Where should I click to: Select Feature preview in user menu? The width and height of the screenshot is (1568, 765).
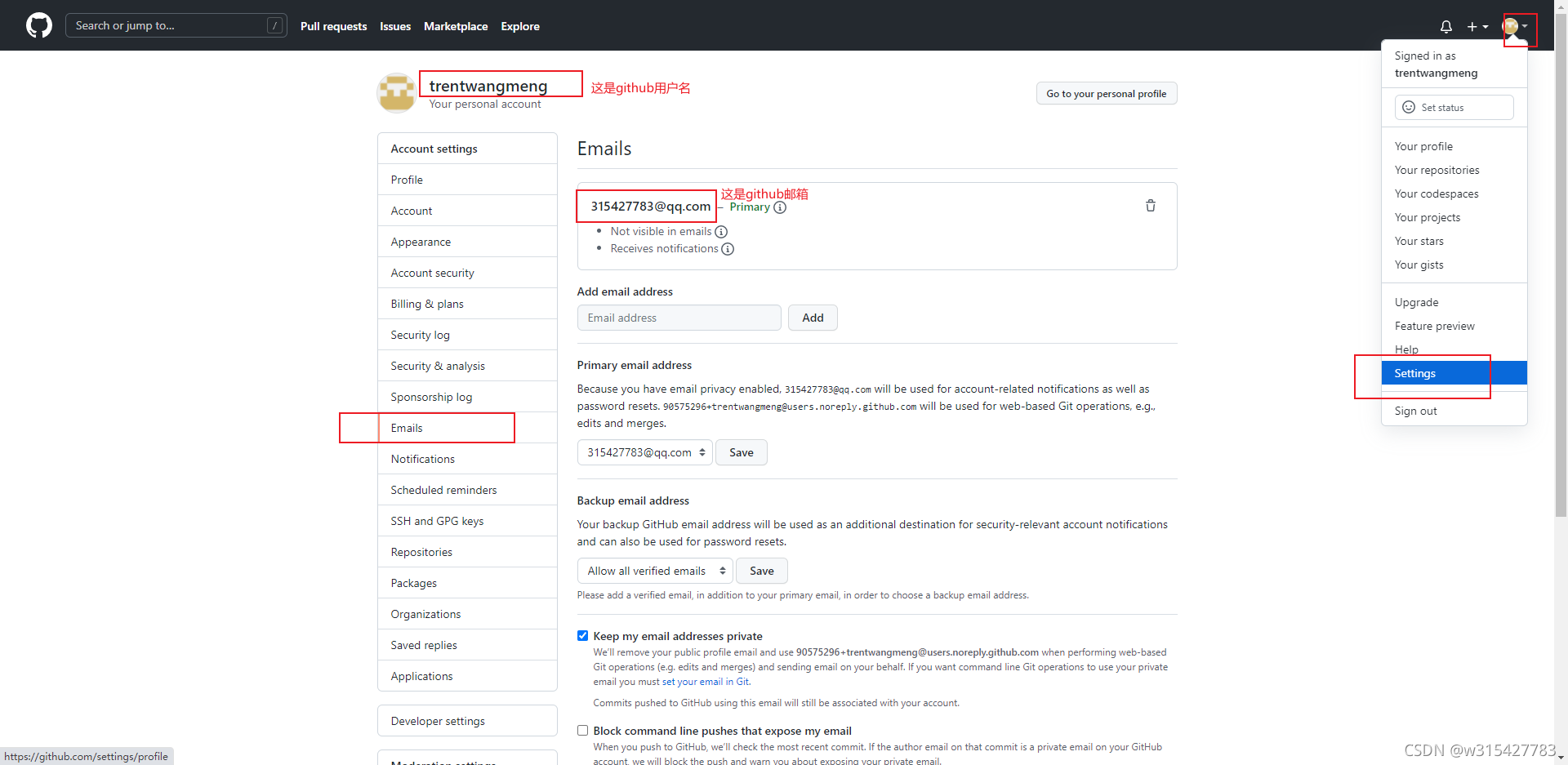point(1454,326)
